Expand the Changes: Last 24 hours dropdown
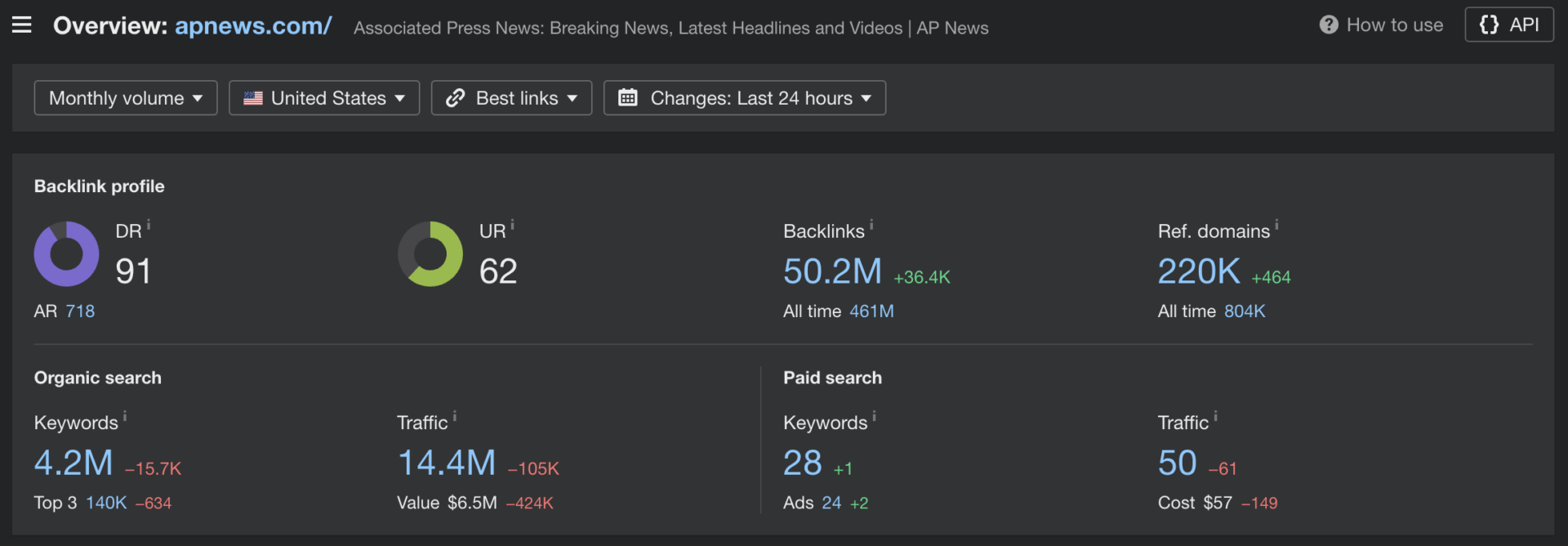Screen dimensions: 1568x546 (745, 98)
